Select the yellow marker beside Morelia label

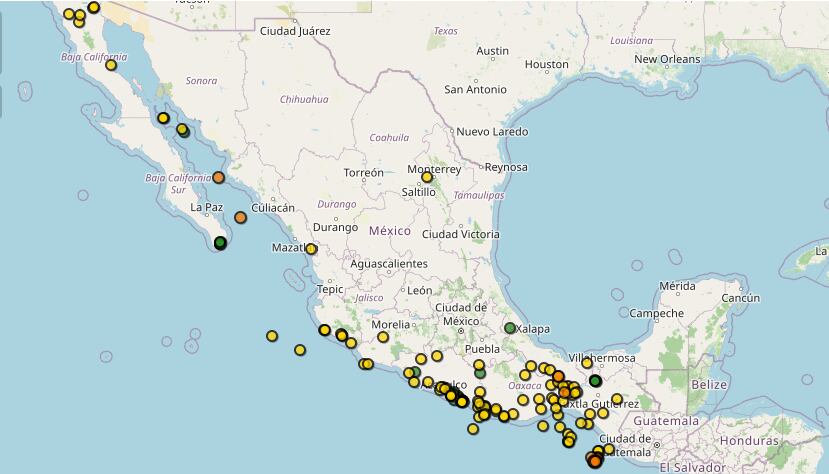[x=383, y=337]
